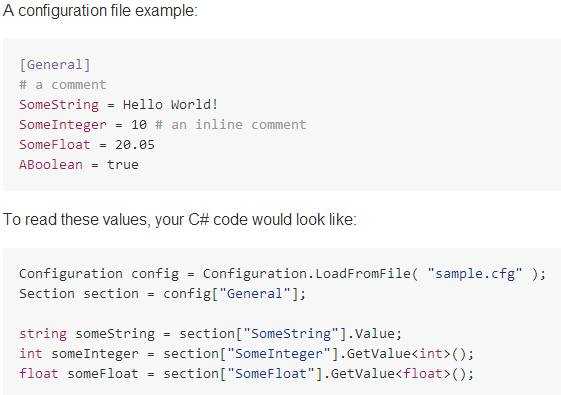
Task: Click the config["General"] expression
Action: click(x=230, y=294)
